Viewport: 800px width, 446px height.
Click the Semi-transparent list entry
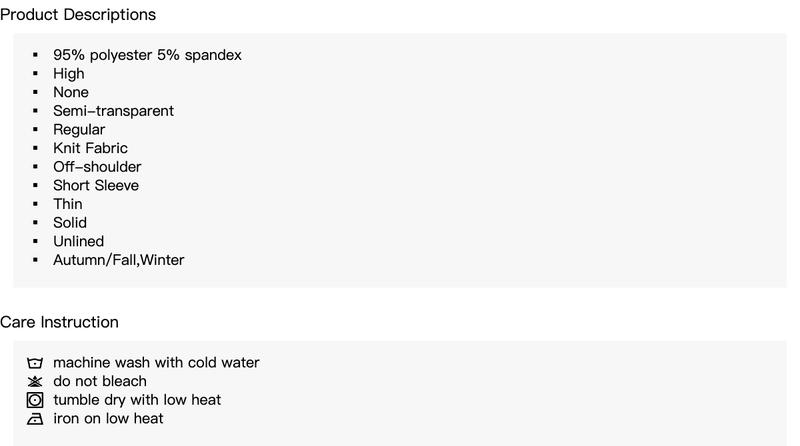[x=113, y=111]
